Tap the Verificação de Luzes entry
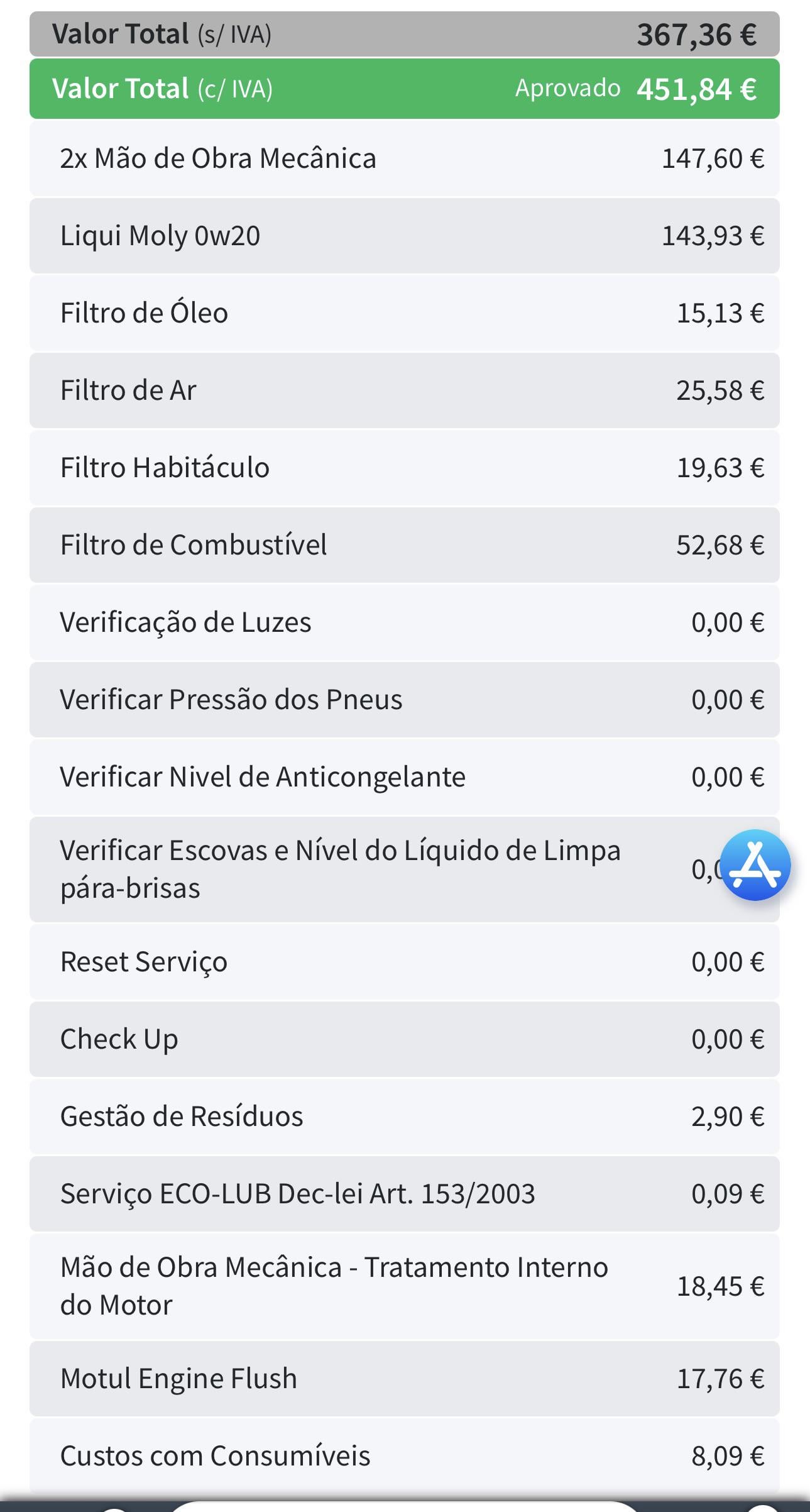The image size is (810, 1512). tap(405, 622)
